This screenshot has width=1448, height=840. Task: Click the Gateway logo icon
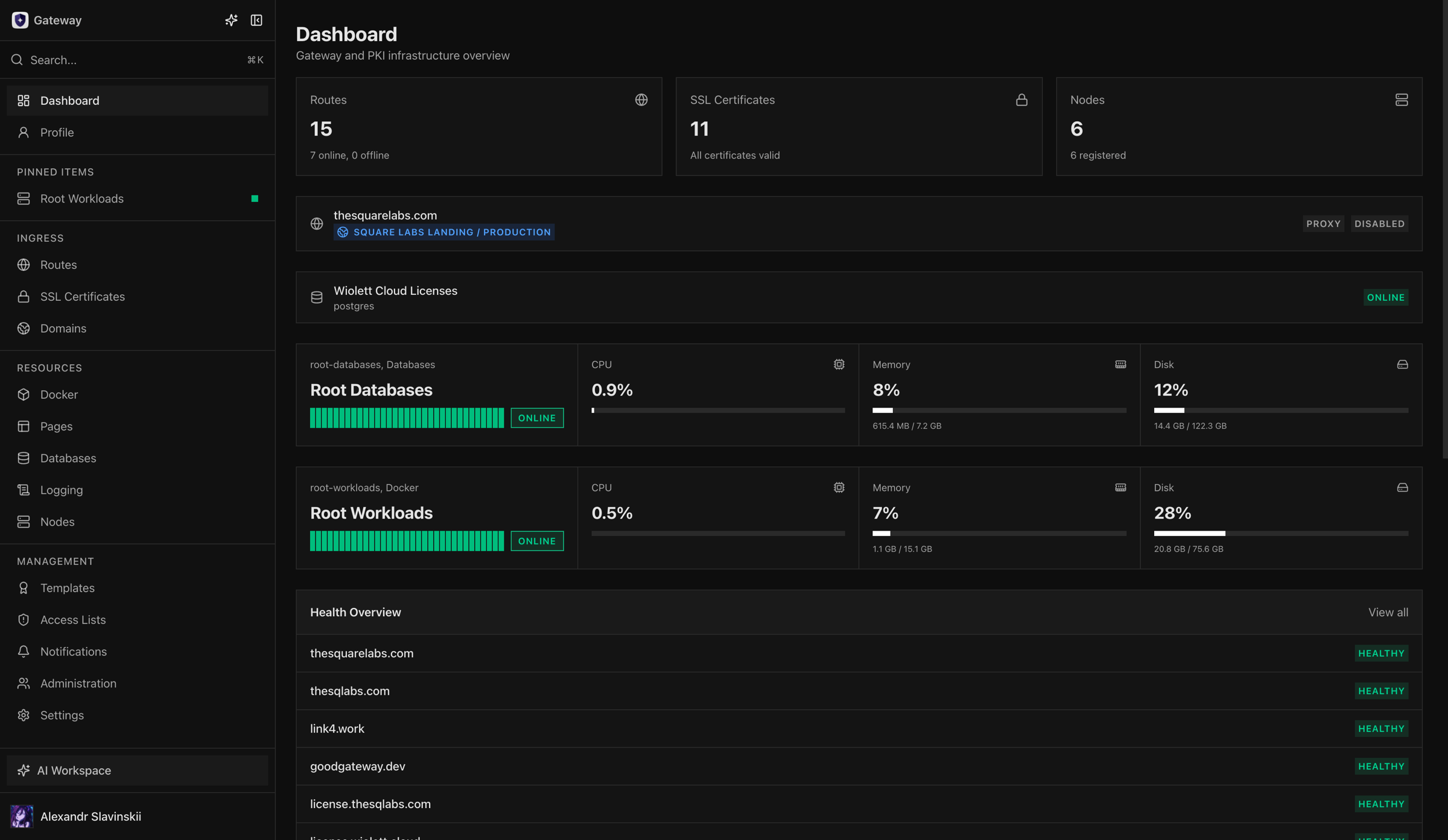point(20,21)
